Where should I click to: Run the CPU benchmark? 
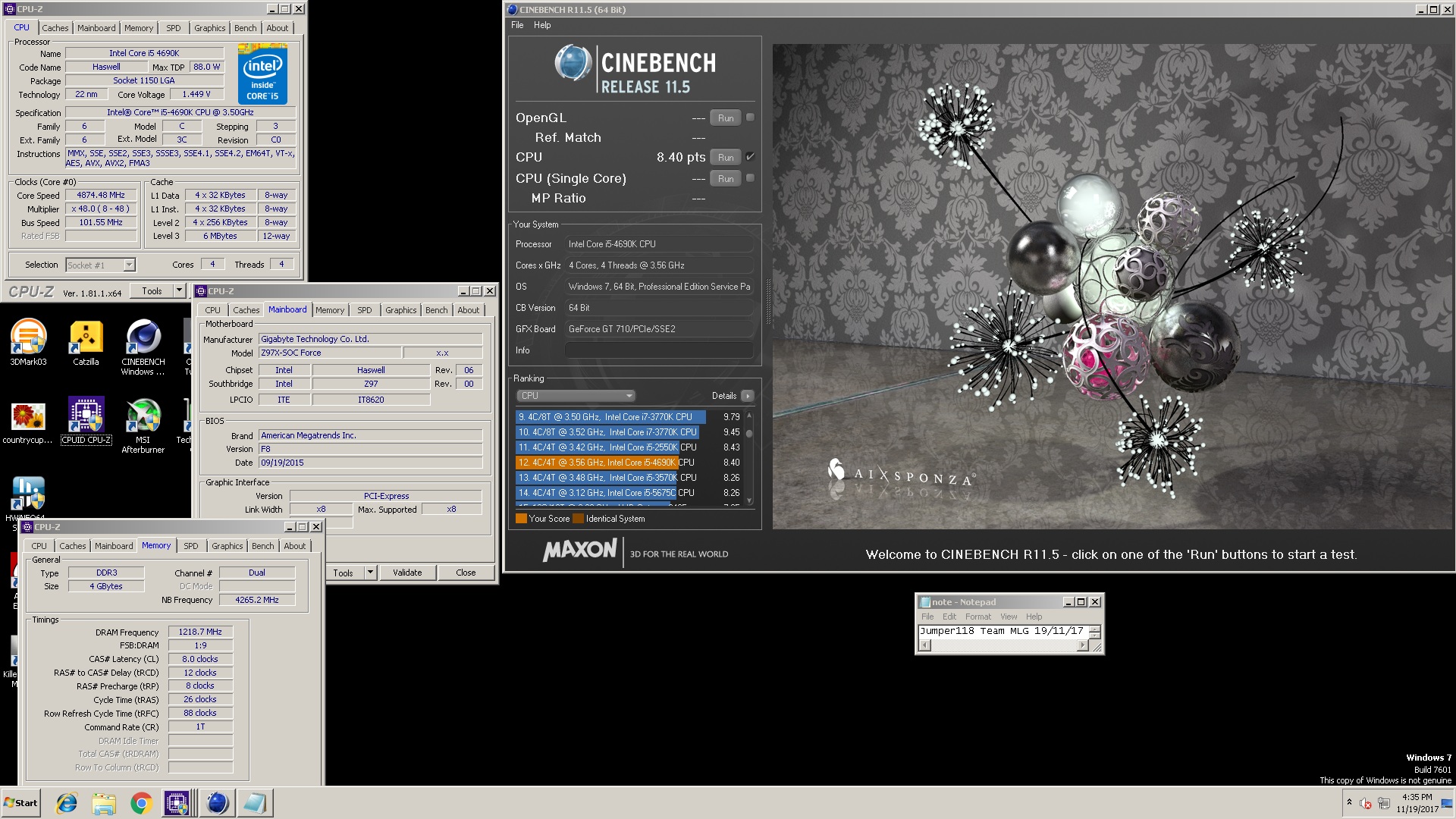(x=726, y=157)
